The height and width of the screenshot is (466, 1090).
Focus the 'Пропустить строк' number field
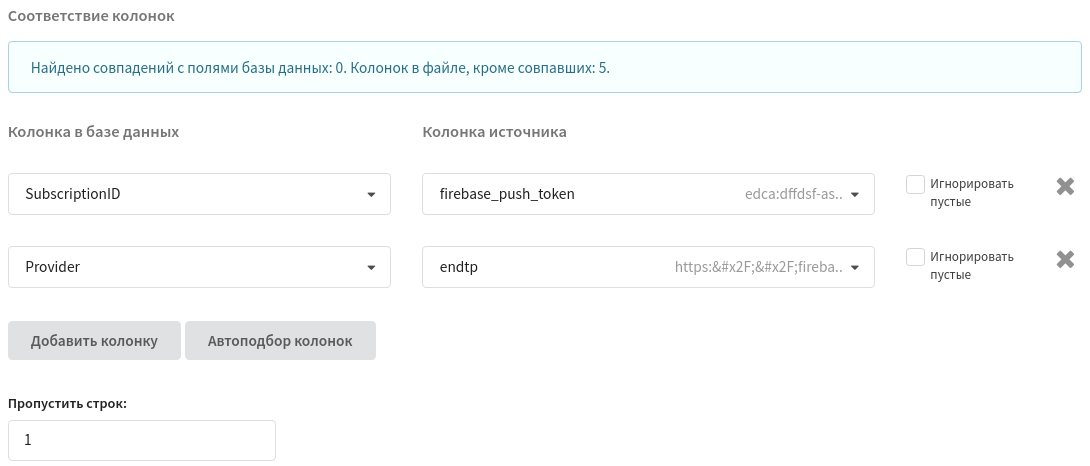pyautogui.click(x=142, y=440)
